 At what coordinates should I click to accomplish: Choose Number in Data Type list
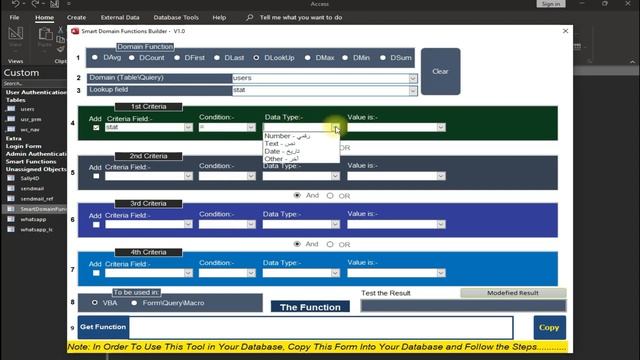pyautogui.click(x=301, y=136)
